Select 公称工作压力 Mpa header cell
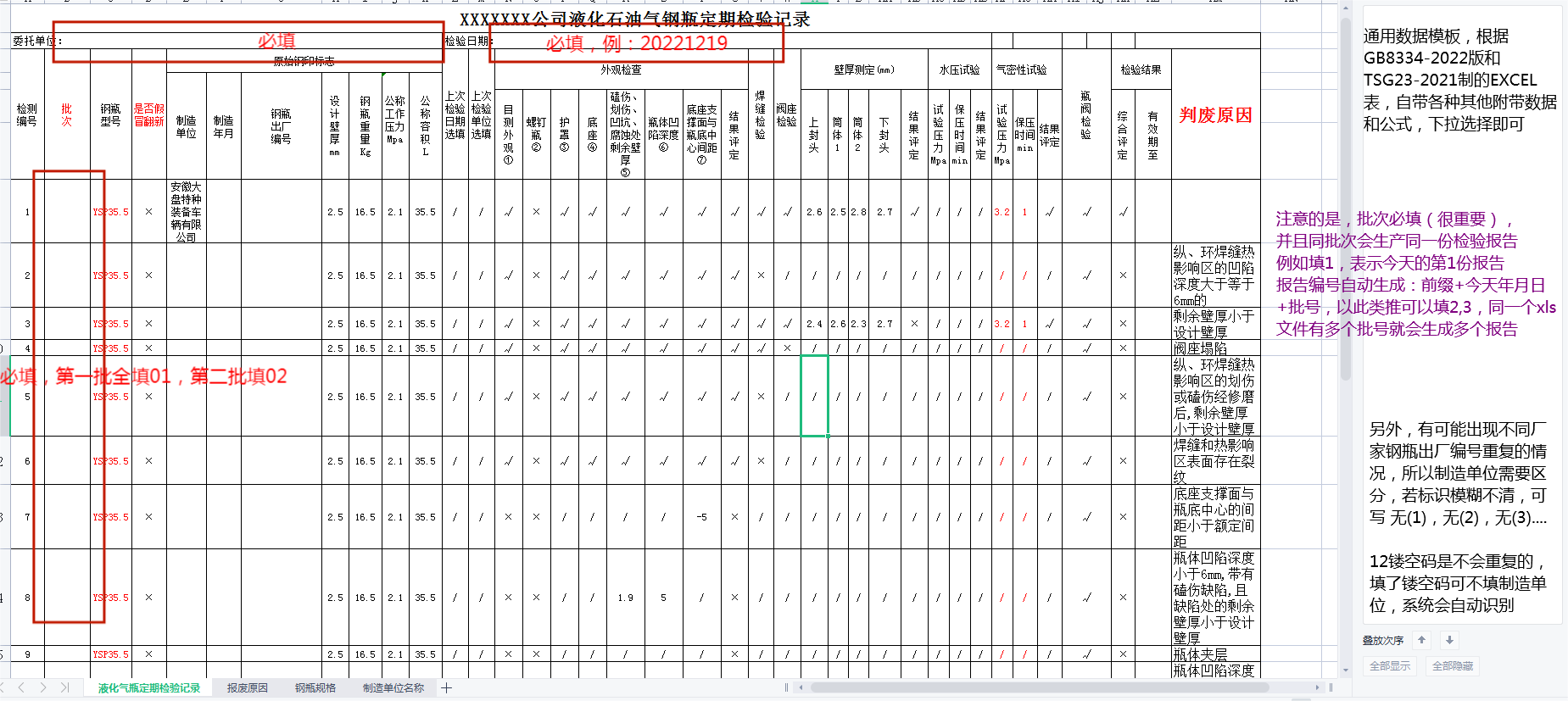Image resolution: width=1568 pixels, height=701 pixels. tap(395, 126)
